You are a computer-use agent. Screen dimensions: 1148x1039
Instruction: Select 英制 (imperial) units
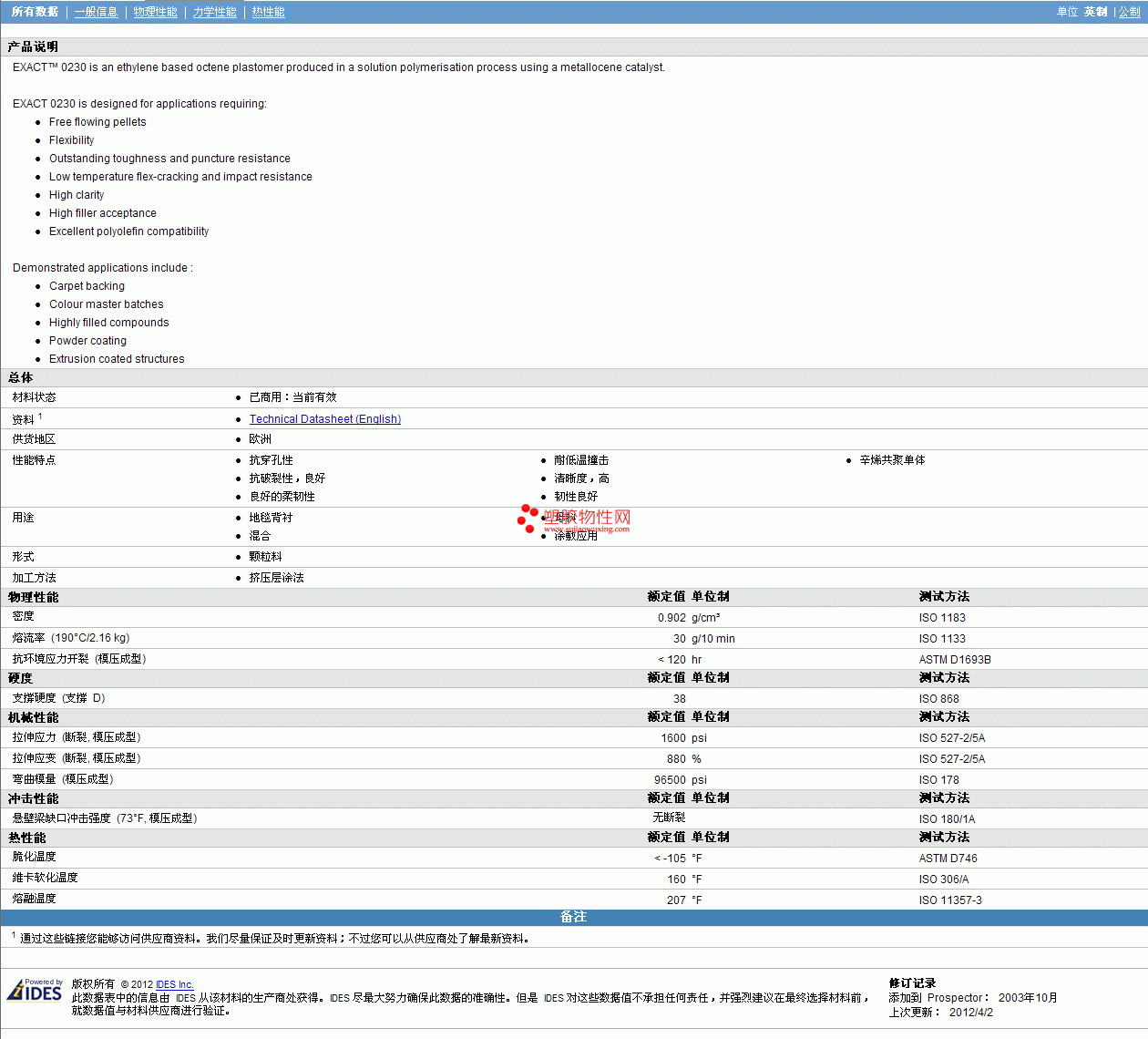point(1095,12)
